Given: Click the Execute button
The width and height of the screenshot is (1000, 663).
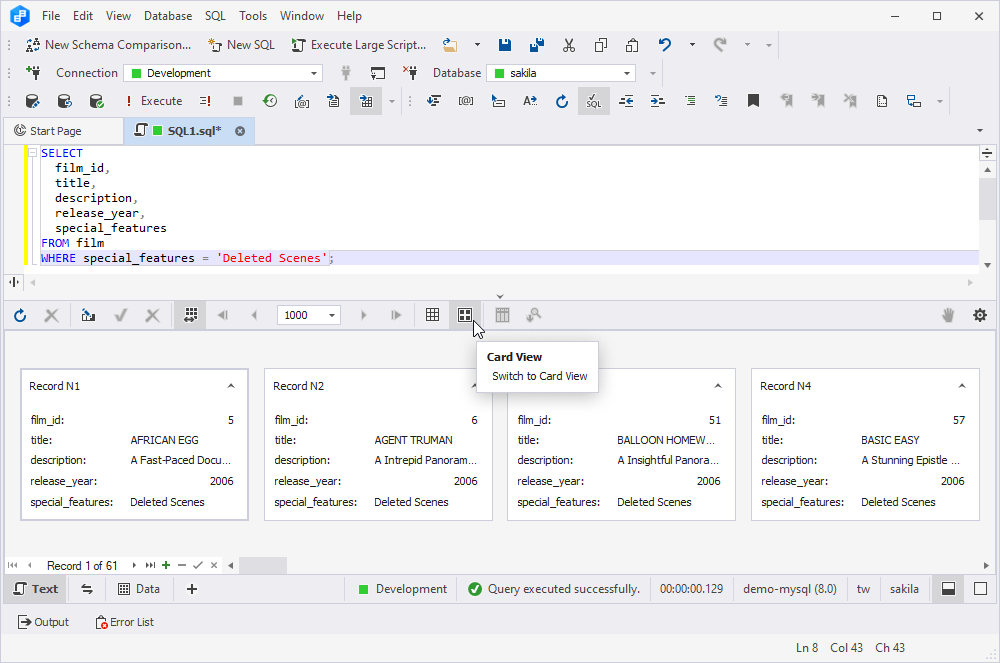Looking at the screenshot, I should coord(154,101).
